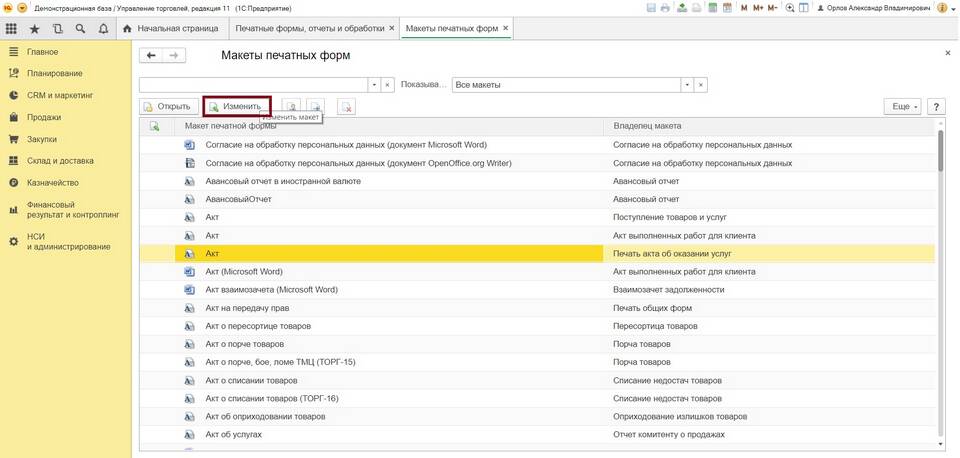Open the 'Все макеты' filter dropdown
Image resolution: width=960 pixels, height=458 pixels.
pyautogui.click(x=687, y=85)
